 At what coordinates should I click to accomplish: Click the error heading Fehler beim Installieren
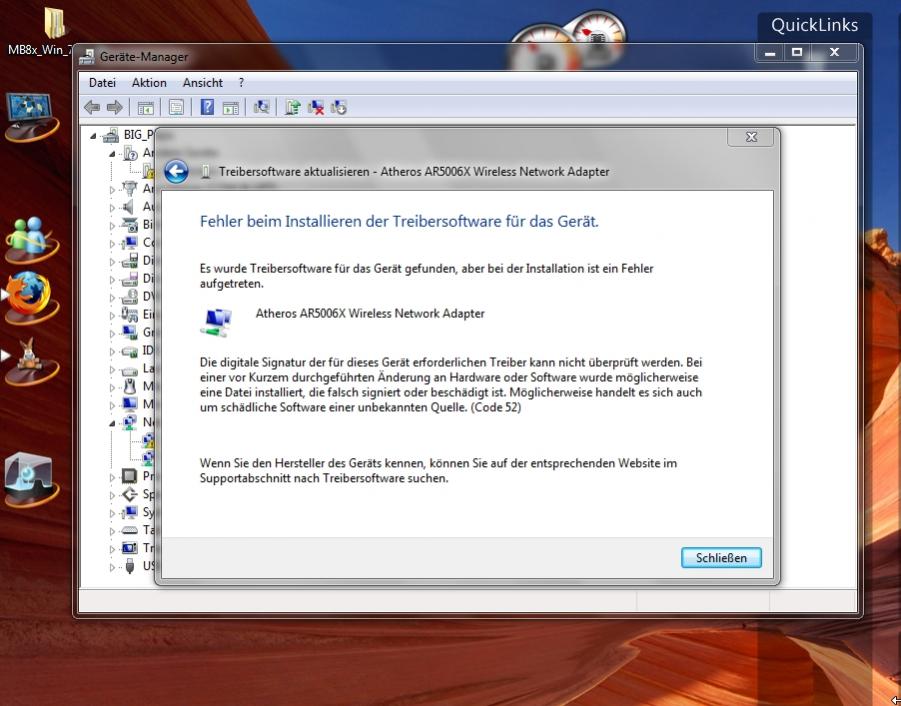(399, 221)
